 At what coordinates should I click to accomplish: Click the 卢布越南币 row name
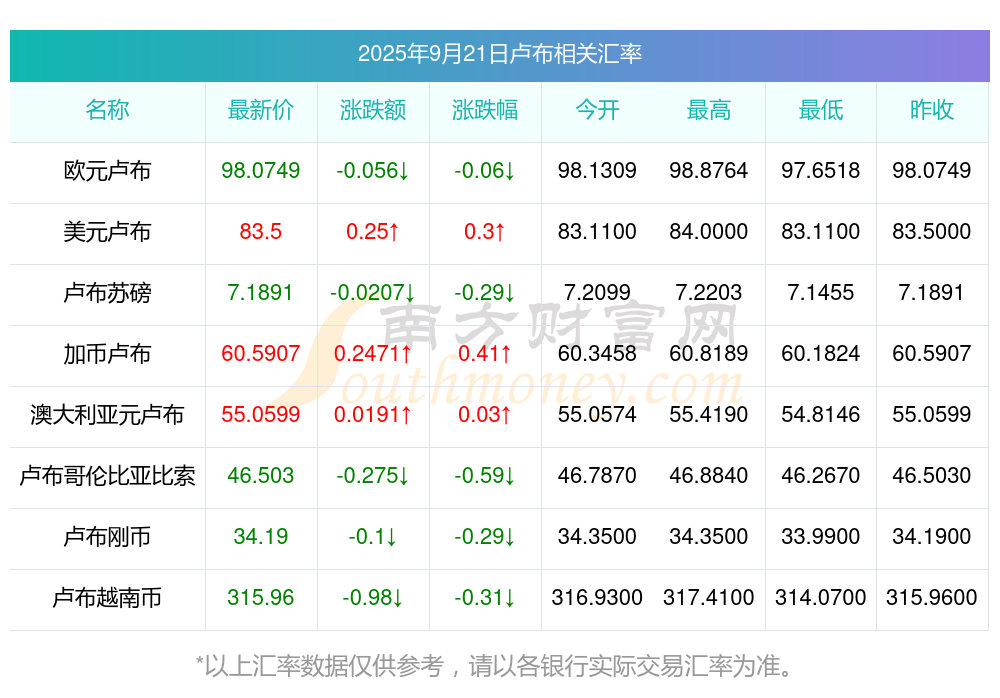tap(107, 598)
